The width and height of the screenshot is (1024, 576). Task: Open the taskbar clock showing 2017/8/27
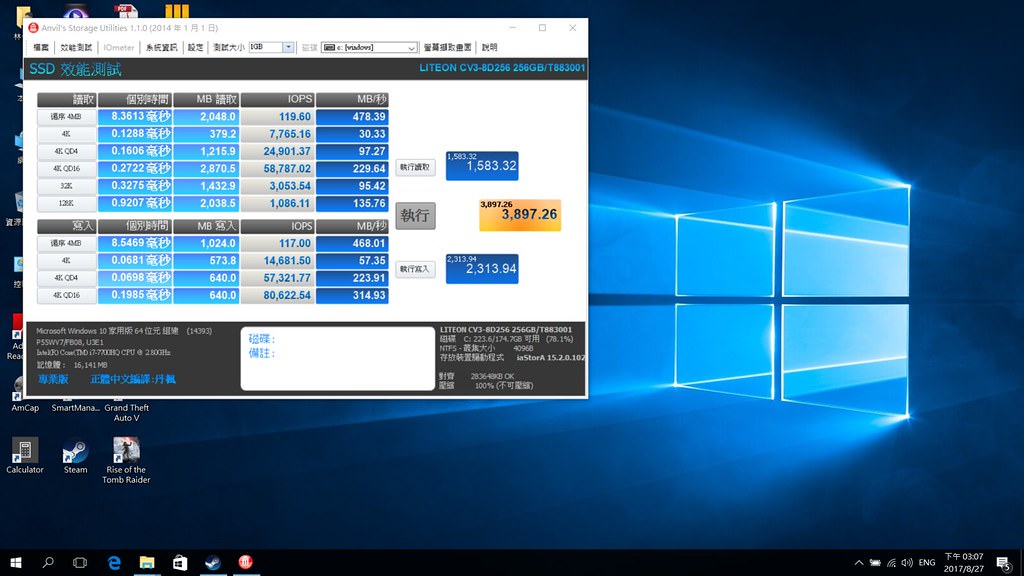tap(963, 562)
